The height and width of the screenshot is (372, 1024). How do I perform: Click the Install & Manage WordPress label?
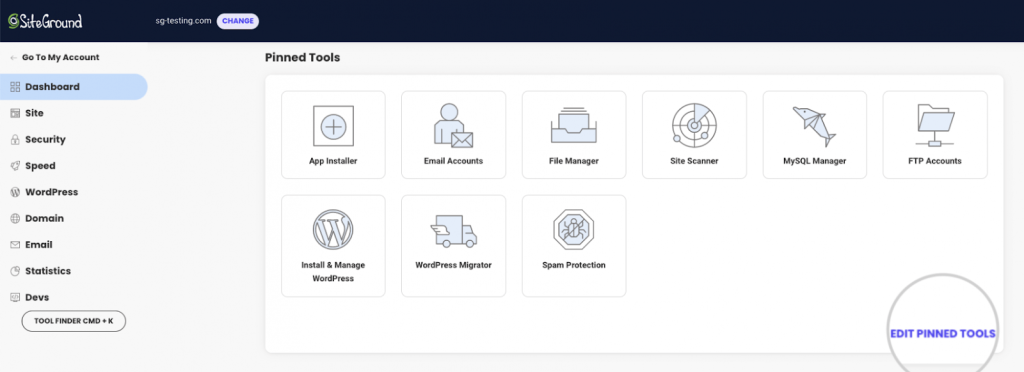(333, 271)
